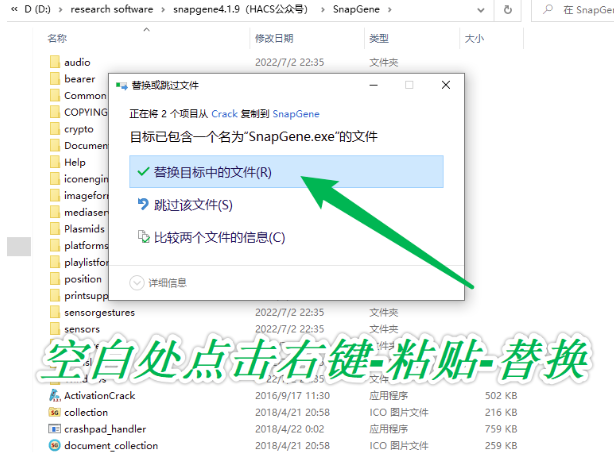
Task: Click the sensorgestures folder name
Action: click(99, 312)
